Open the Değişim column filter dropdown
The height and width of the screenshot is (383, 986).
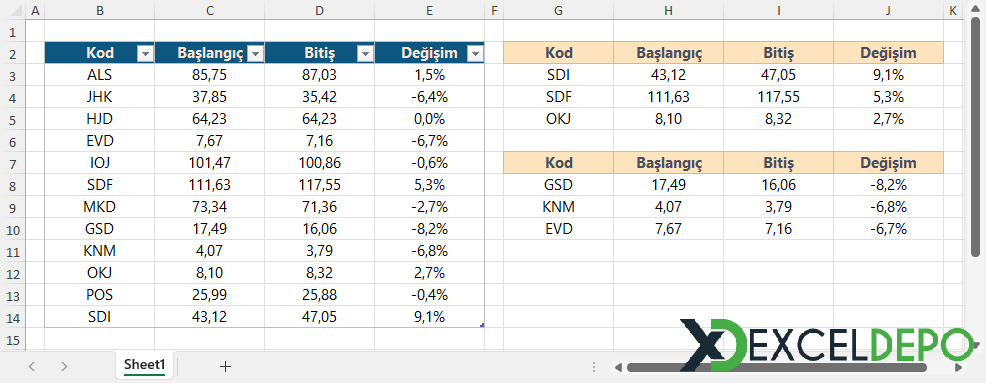(x=475, y=55)
